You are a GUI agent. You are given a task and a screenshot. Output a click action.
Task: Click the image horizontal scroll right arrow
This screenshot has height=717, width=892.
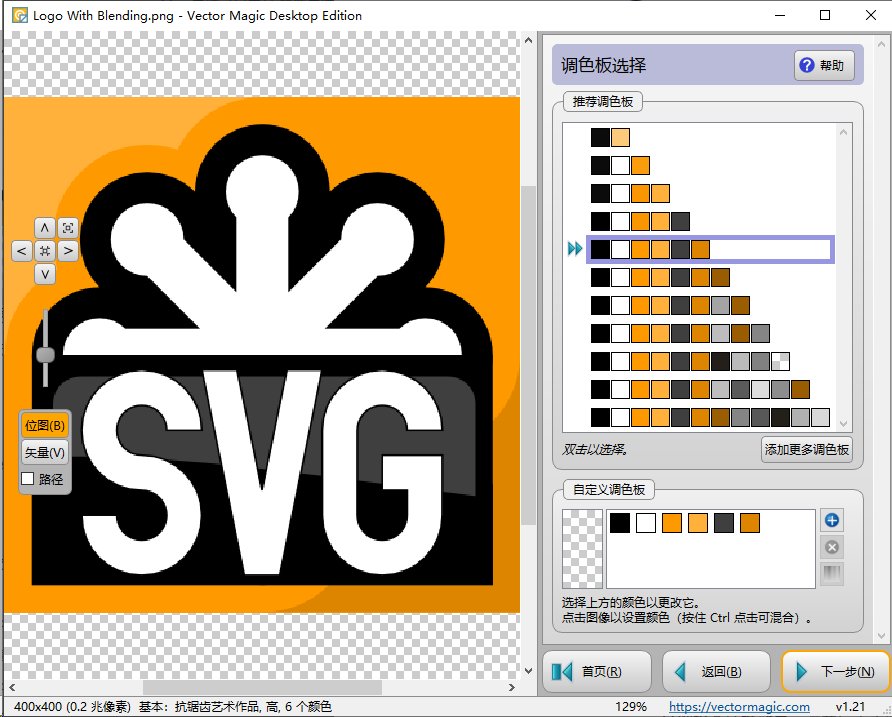pos(511,687)
